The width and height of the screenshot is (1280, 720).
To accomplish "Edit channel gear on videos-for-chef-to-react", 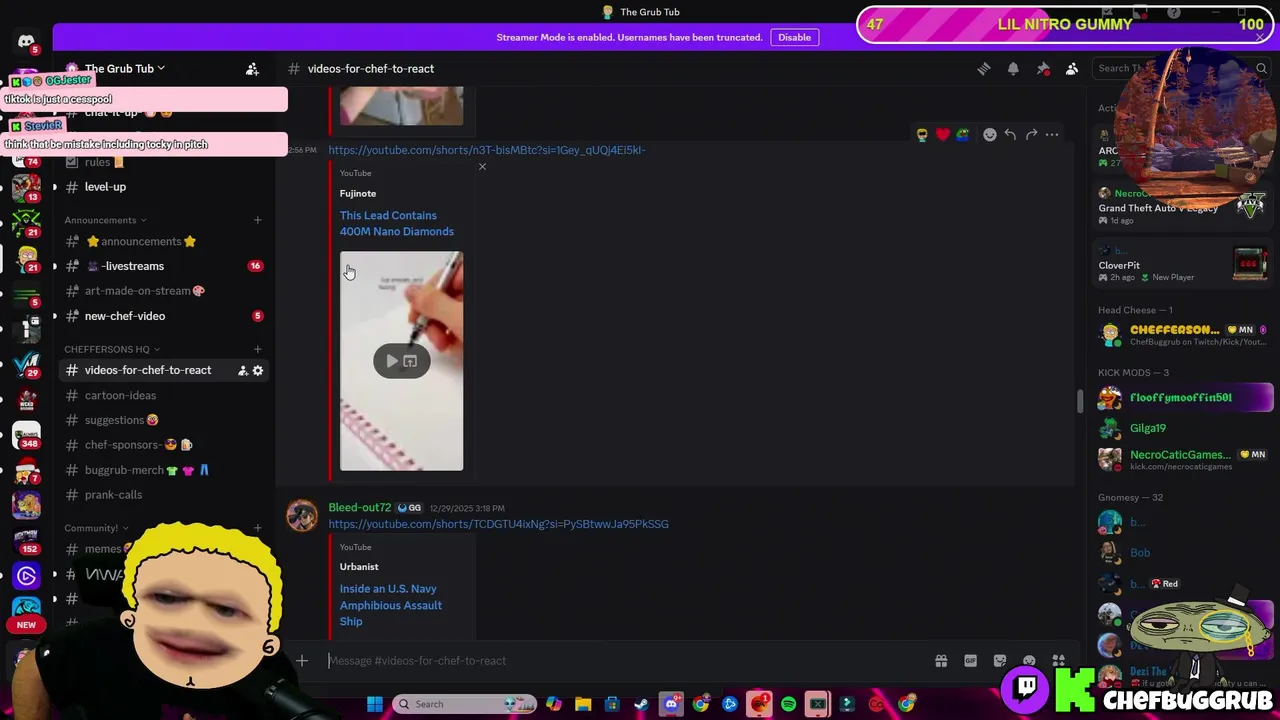I will point(258,371).
